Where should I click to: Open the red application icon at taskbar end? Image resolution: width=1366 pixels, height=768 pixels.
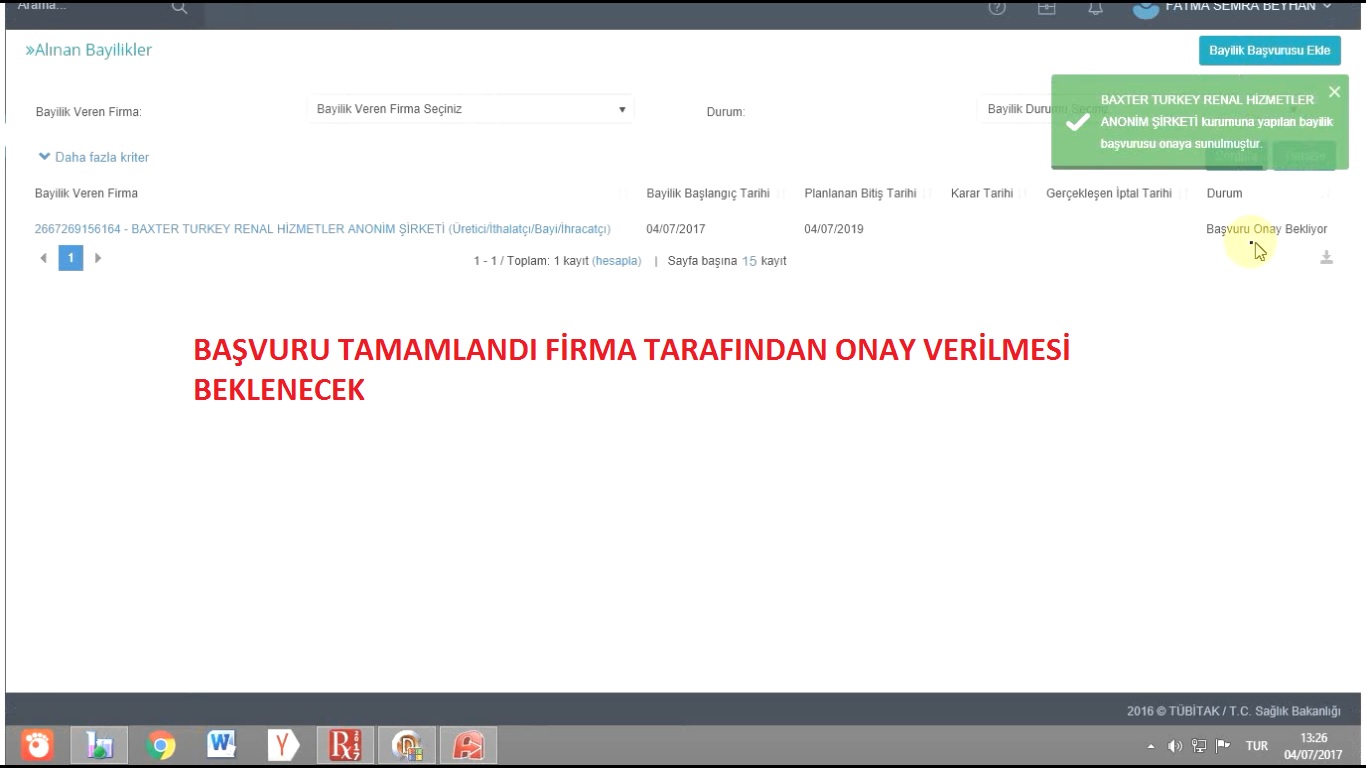point(469,745)
